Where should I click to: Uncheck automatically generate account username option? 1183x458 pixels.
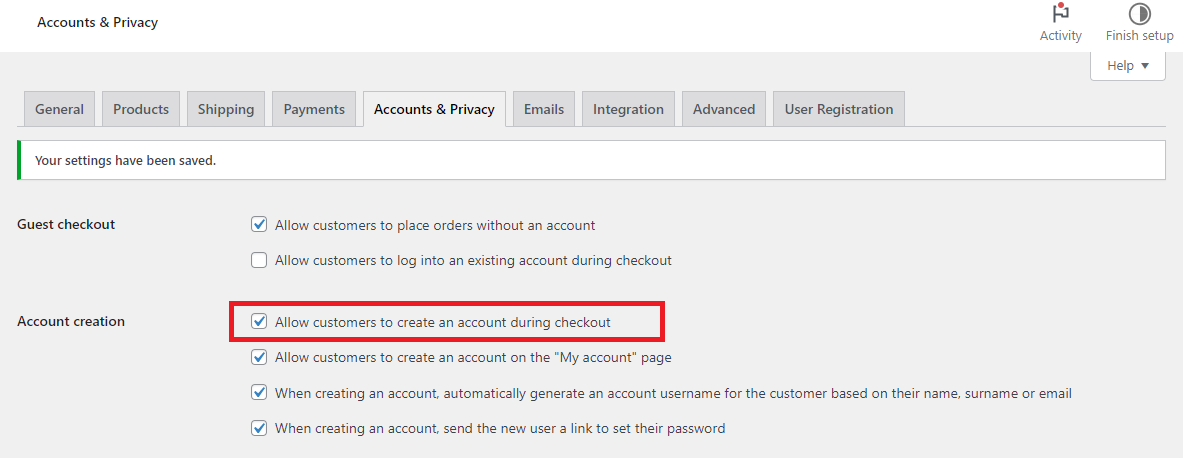(259, 393)
